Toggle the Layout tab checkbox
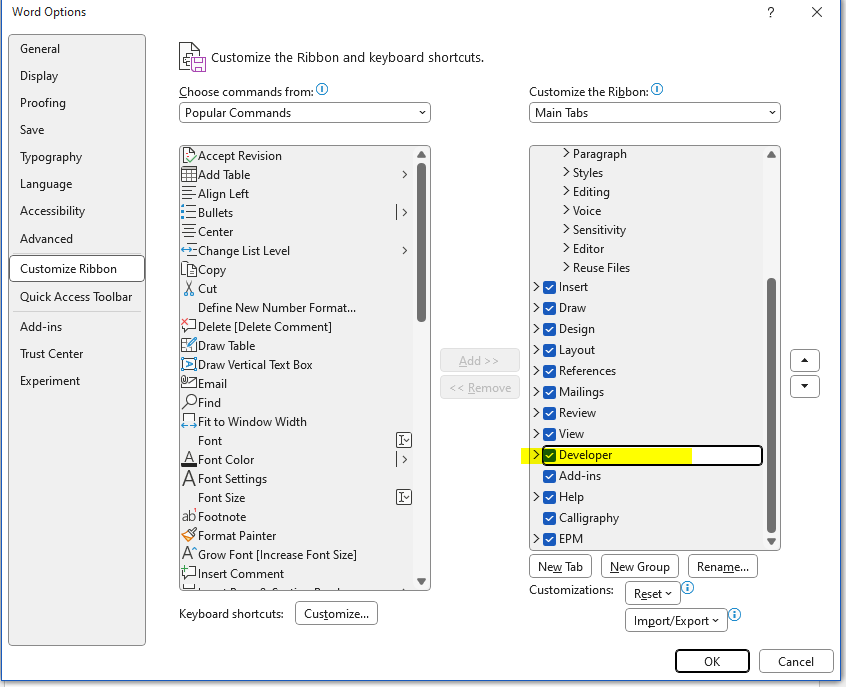846x687 pixels. (549, 350)
